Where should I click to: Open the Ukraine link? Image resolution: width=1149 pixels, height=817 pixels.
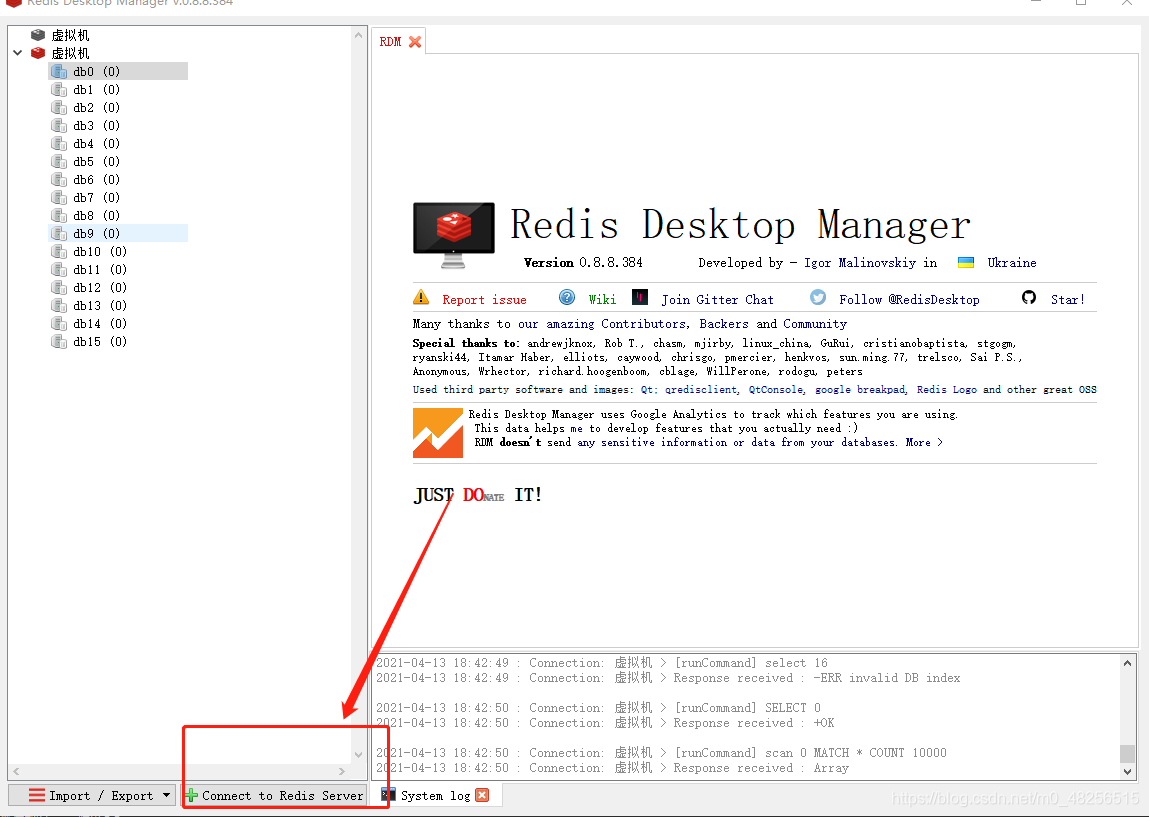point(1011,263)
